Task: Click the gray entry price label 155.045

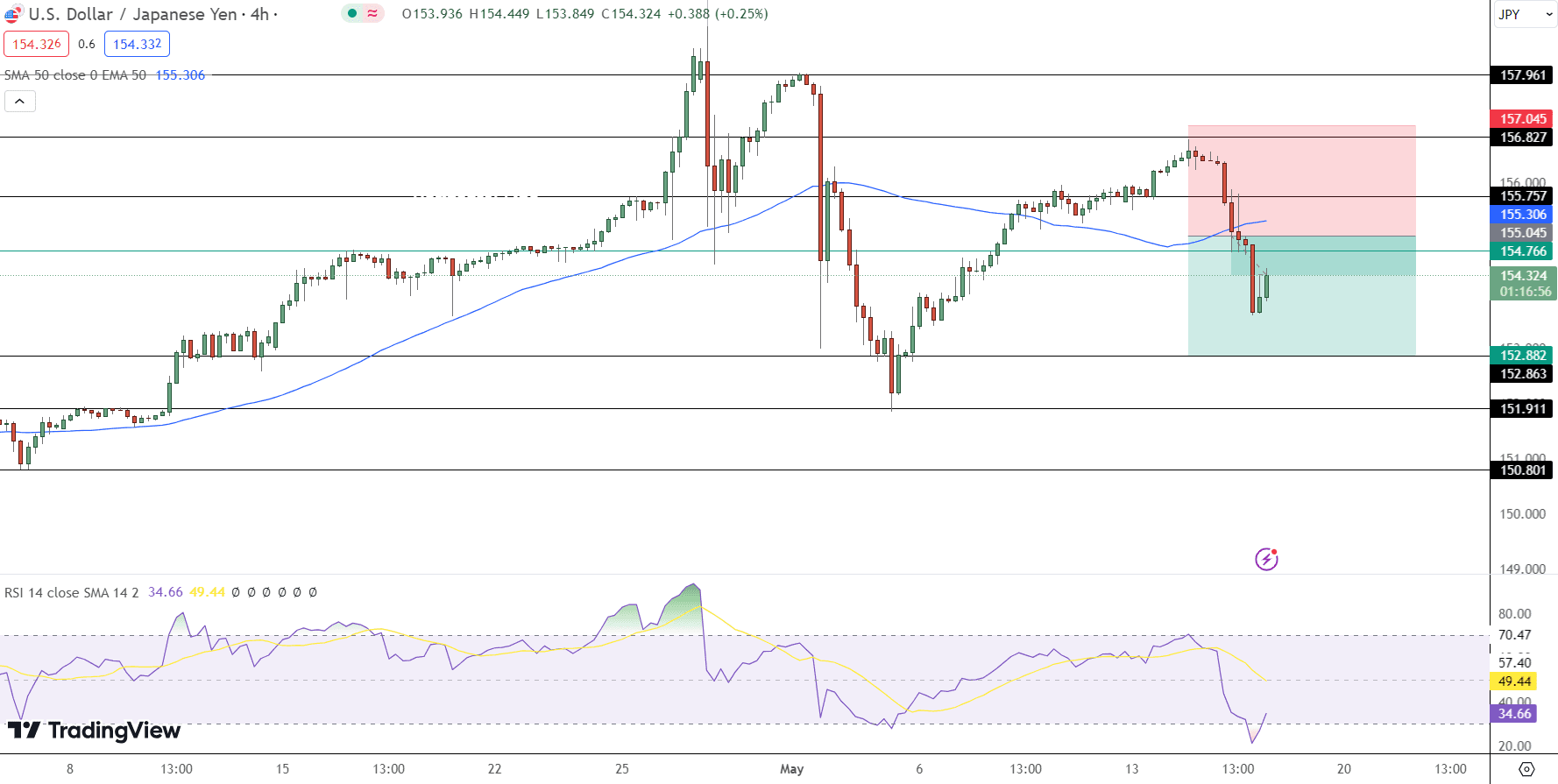Action: 1522,233
